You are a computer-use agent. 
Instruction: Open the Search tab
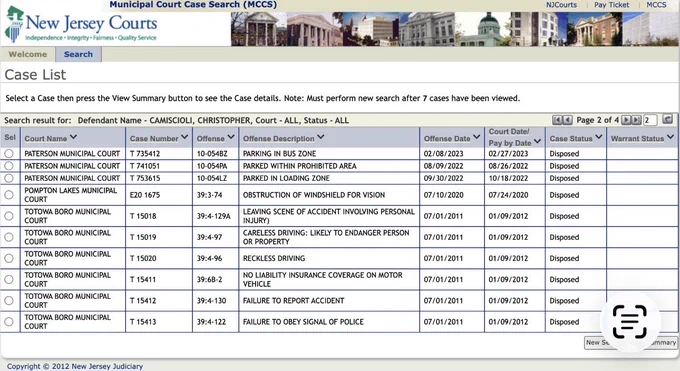point(78,54)
